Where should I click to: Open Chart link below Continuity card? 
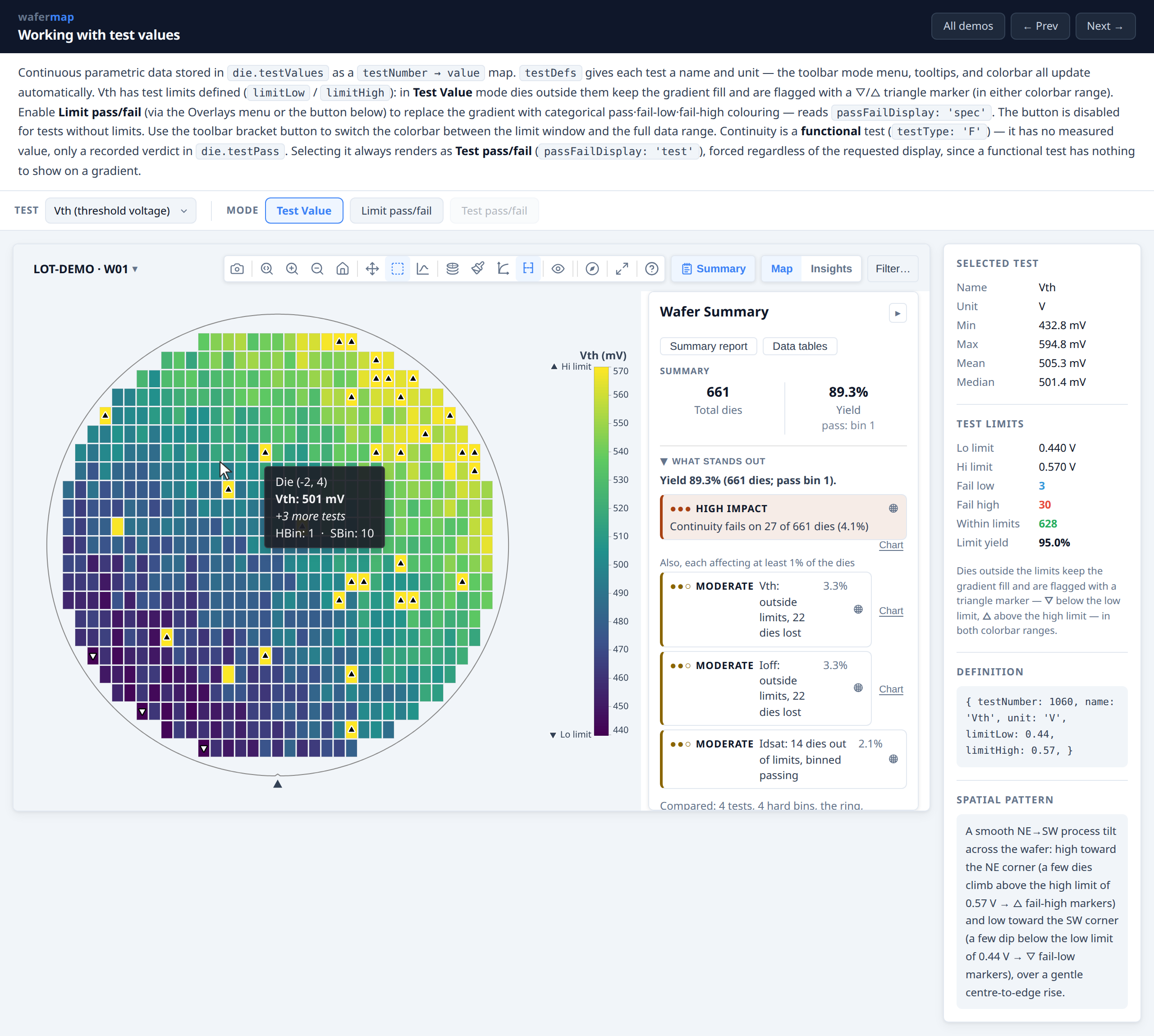point(891,545)
